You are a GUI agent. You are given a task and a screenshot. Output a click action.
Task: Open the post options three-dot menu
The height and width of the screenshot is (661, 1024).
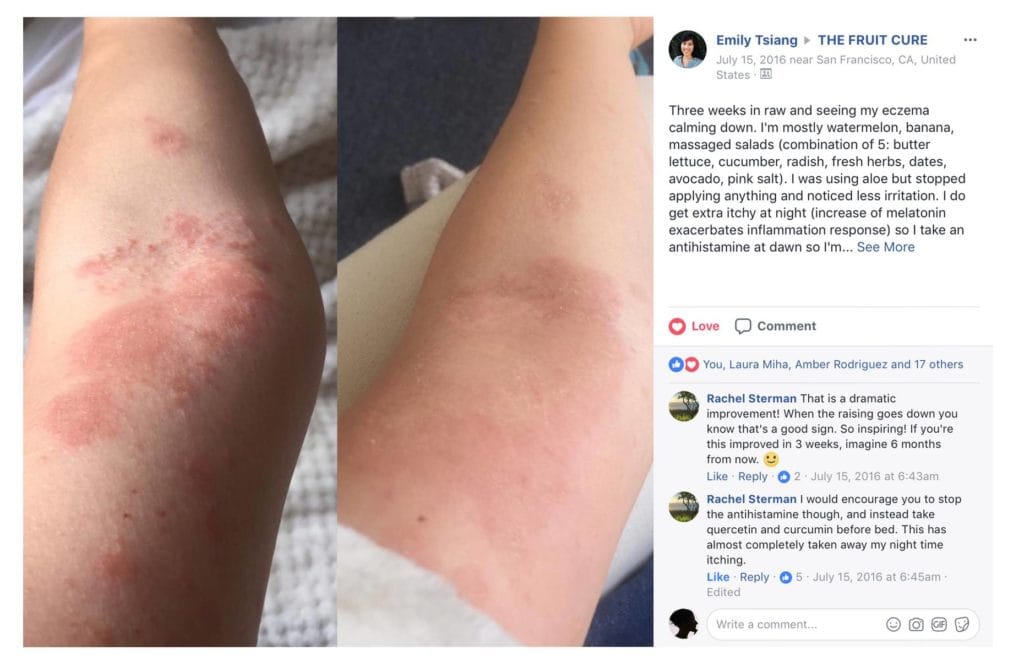pyautogui.click(x=970, y=40)
